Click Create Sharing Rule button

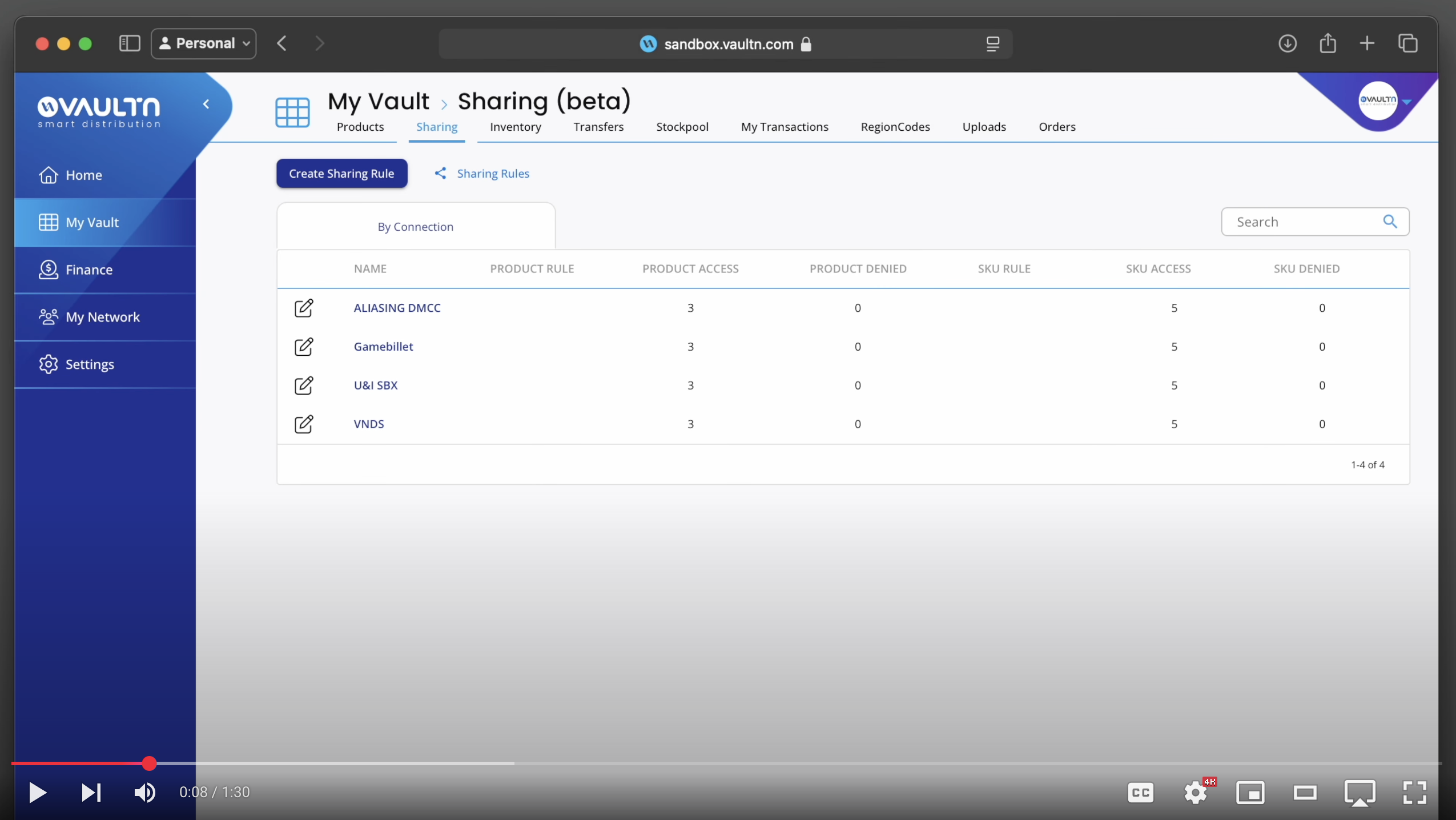341,174
